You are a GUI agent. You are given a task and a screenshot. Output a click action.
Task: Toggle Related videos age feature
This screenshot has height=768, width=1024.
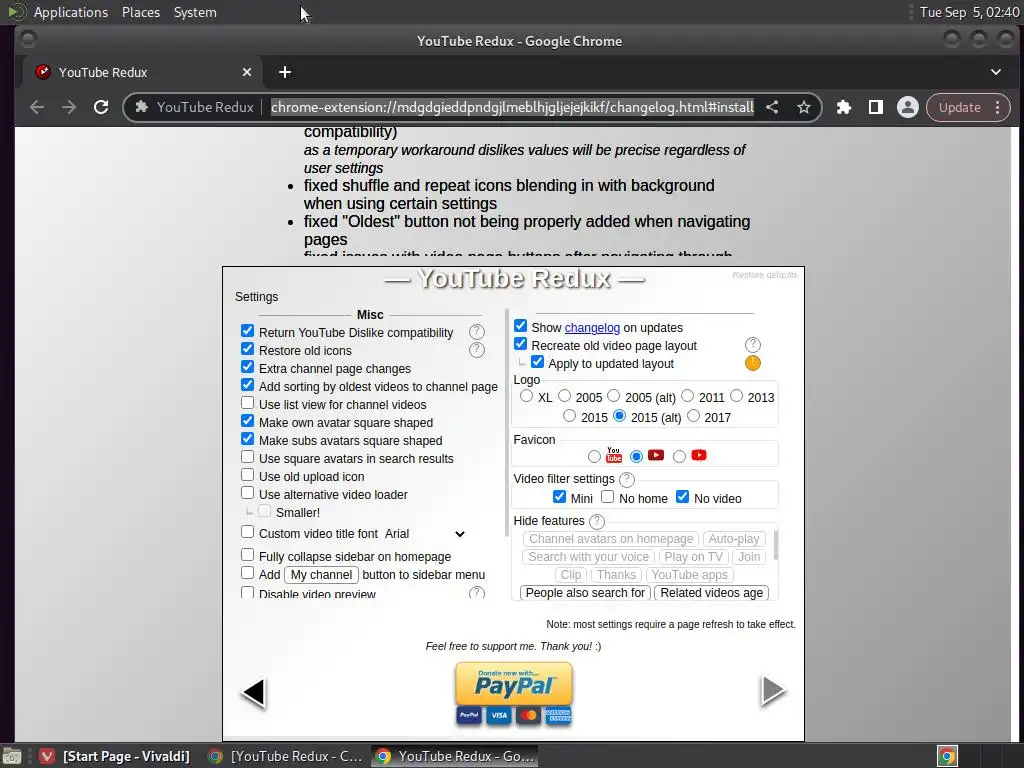tap(711, 593)
